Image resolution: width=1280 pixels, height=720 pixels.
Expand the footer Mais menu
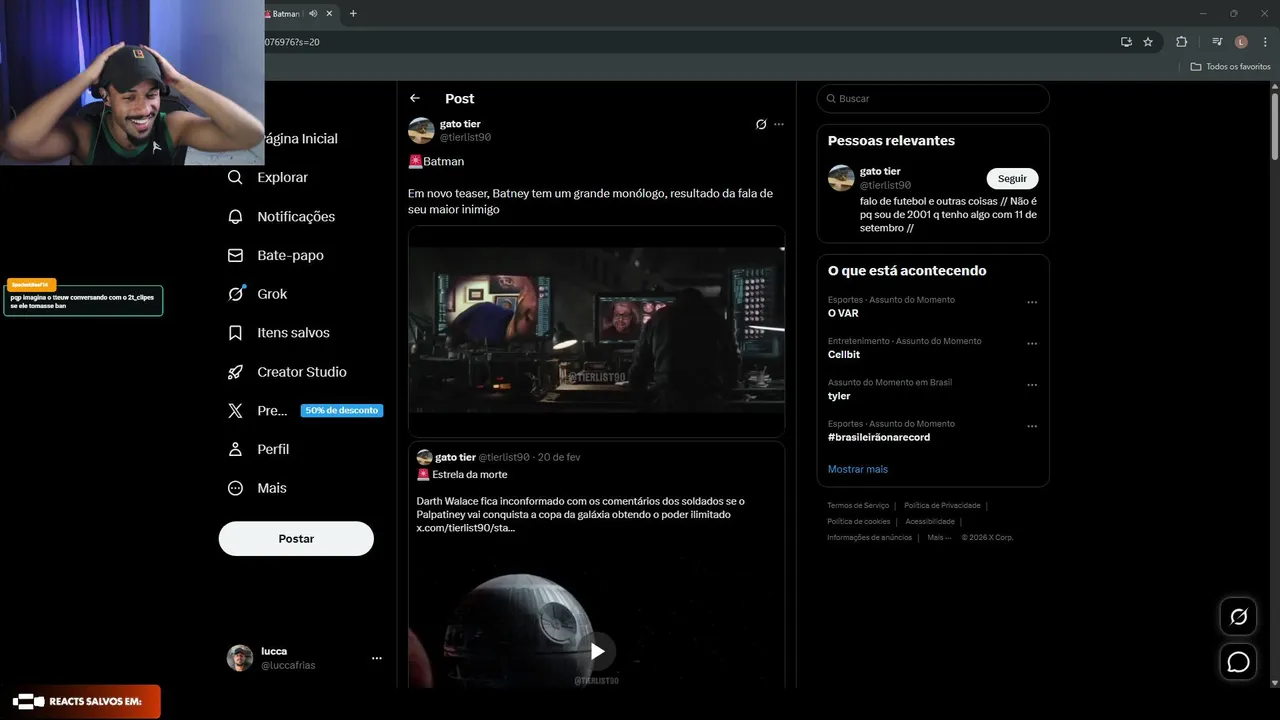939,538
